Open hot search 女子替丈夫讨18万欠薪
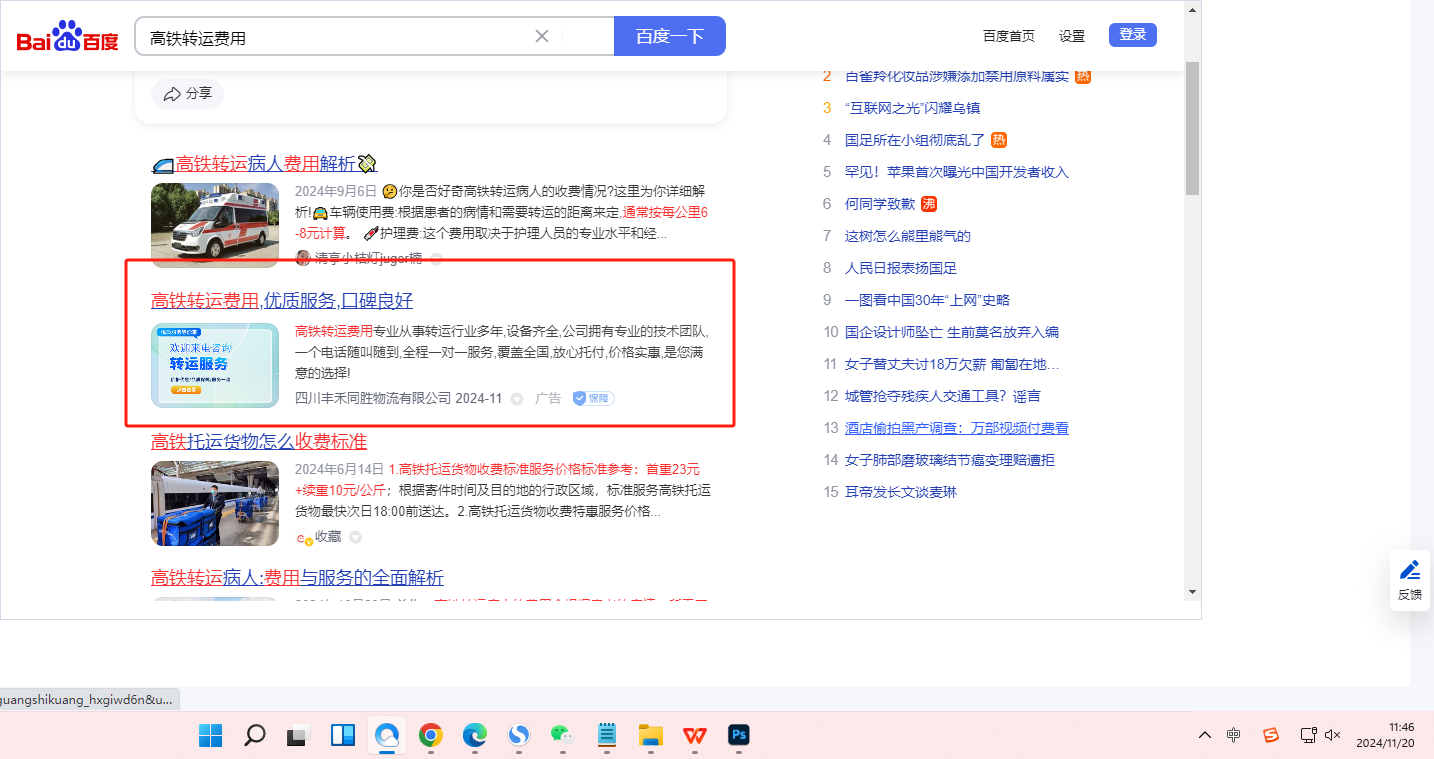1434x759 pixels. coord(952,364)
